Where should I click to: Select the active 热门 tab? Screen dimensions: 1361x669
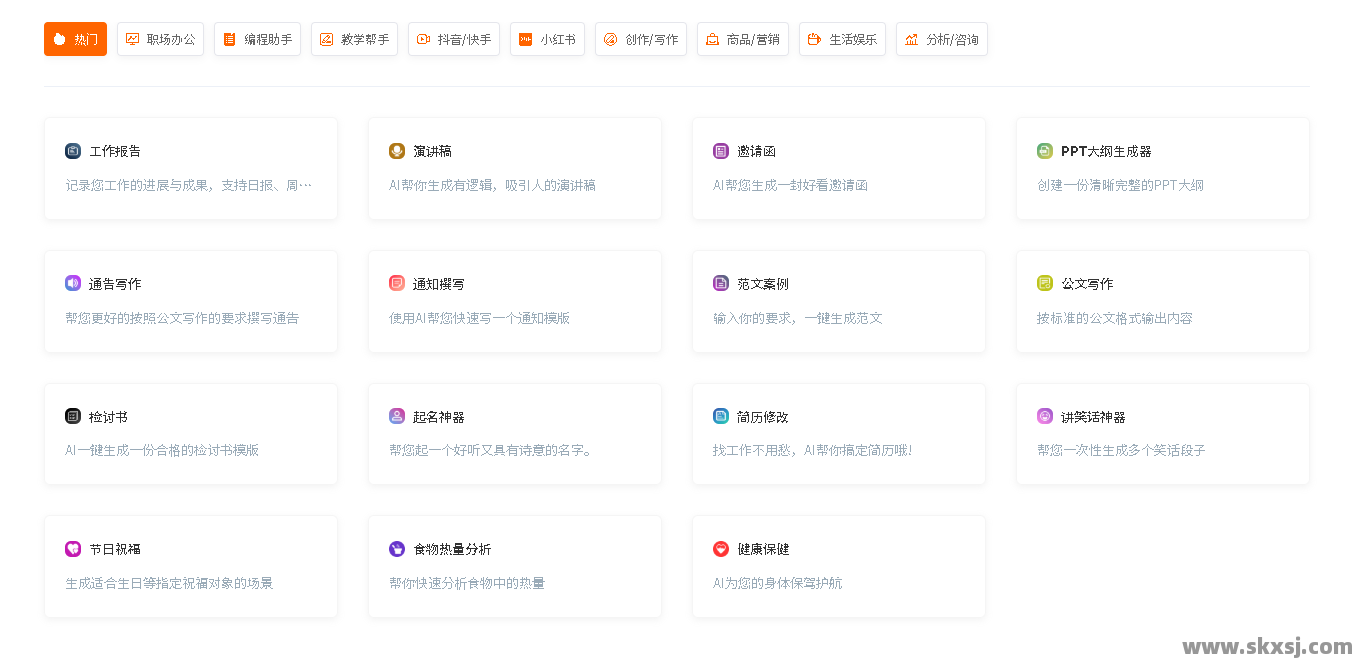tap(75, 39)
